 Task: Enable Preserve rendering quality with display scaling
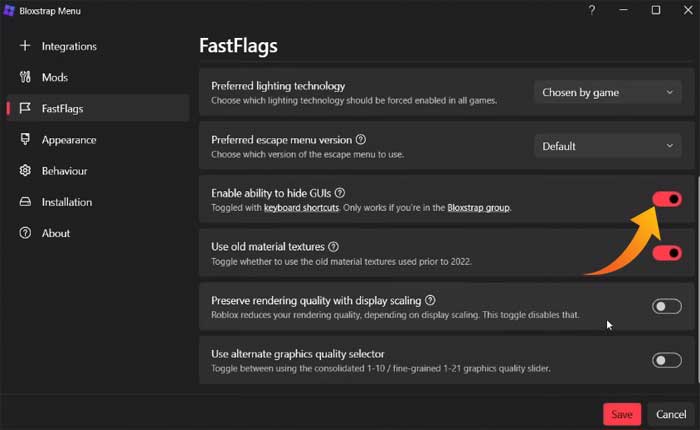point(666,306)
